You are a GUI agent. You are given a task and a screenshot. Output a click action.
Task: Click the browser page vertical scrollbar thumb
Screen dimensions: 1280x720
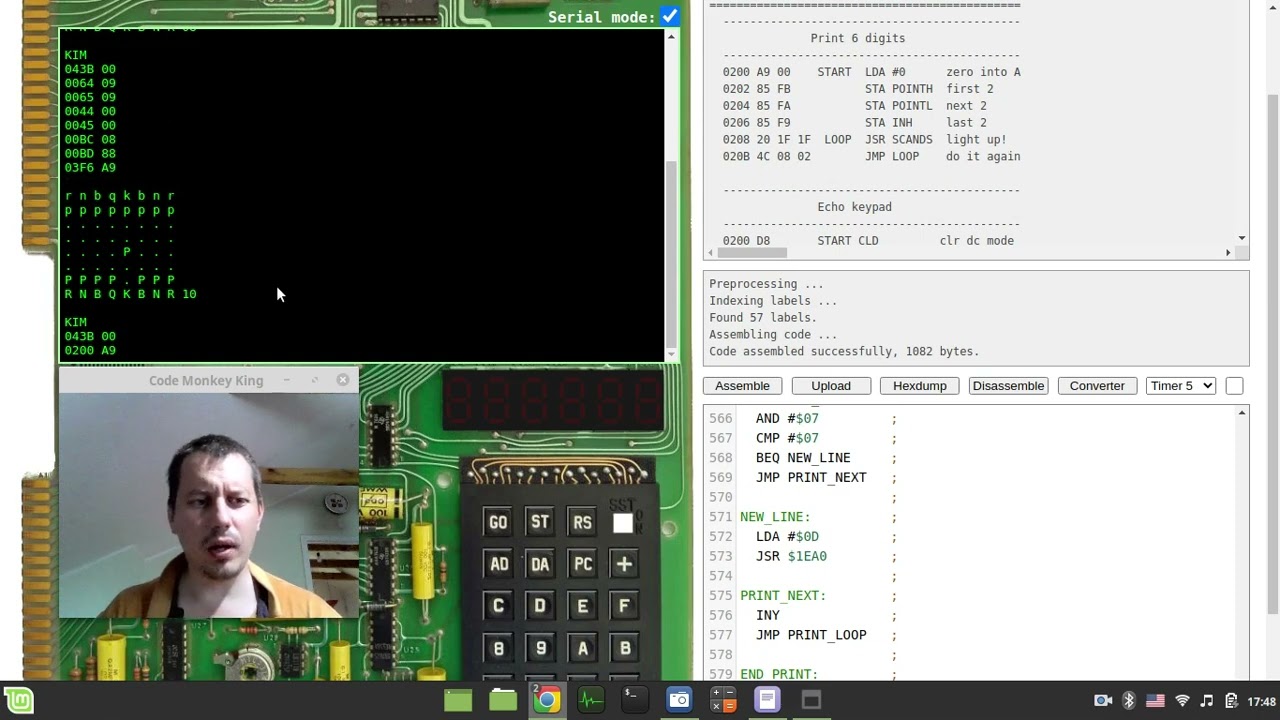[1273, 355]
